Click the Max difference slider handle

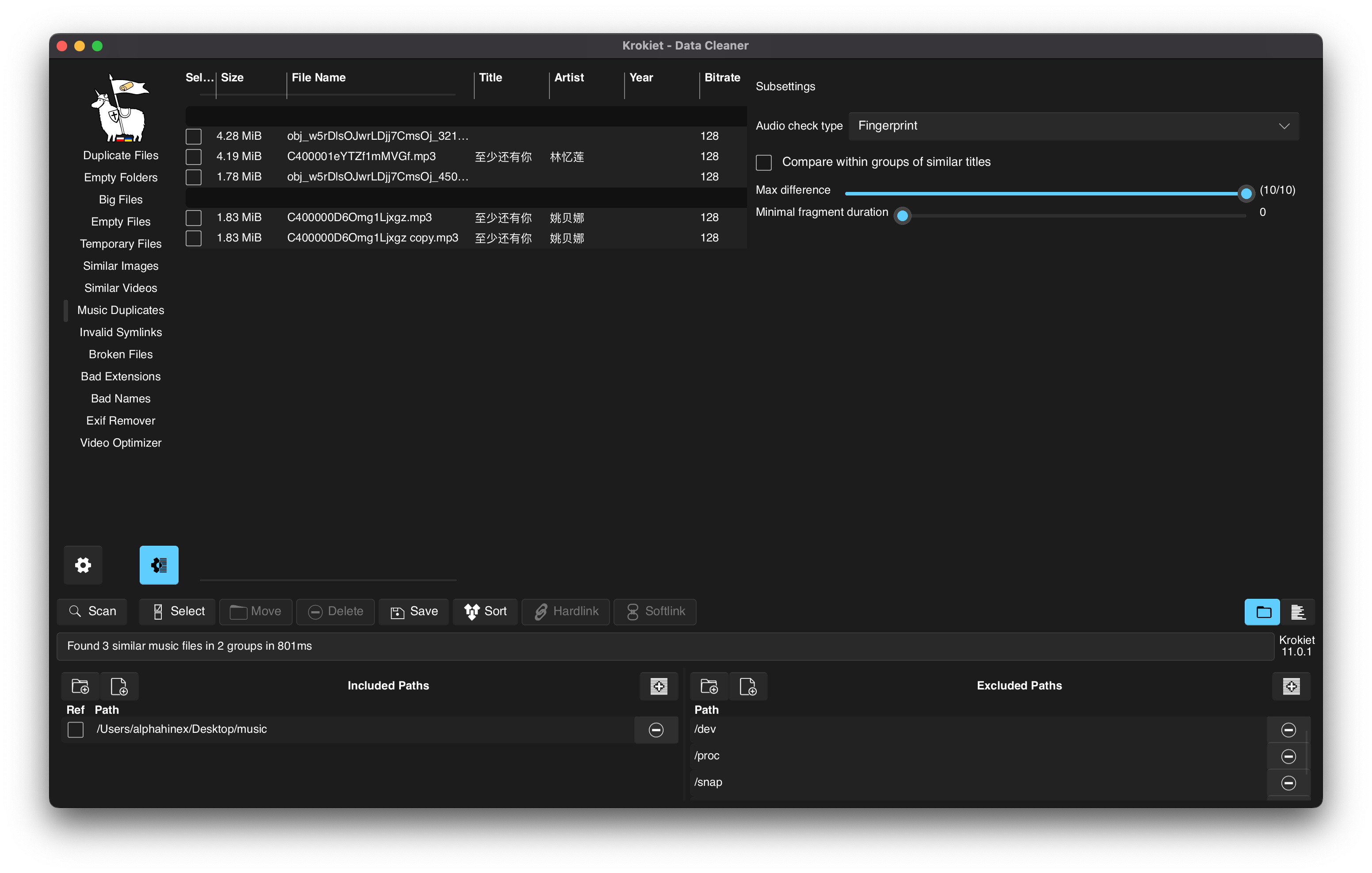click(1246, 194)
